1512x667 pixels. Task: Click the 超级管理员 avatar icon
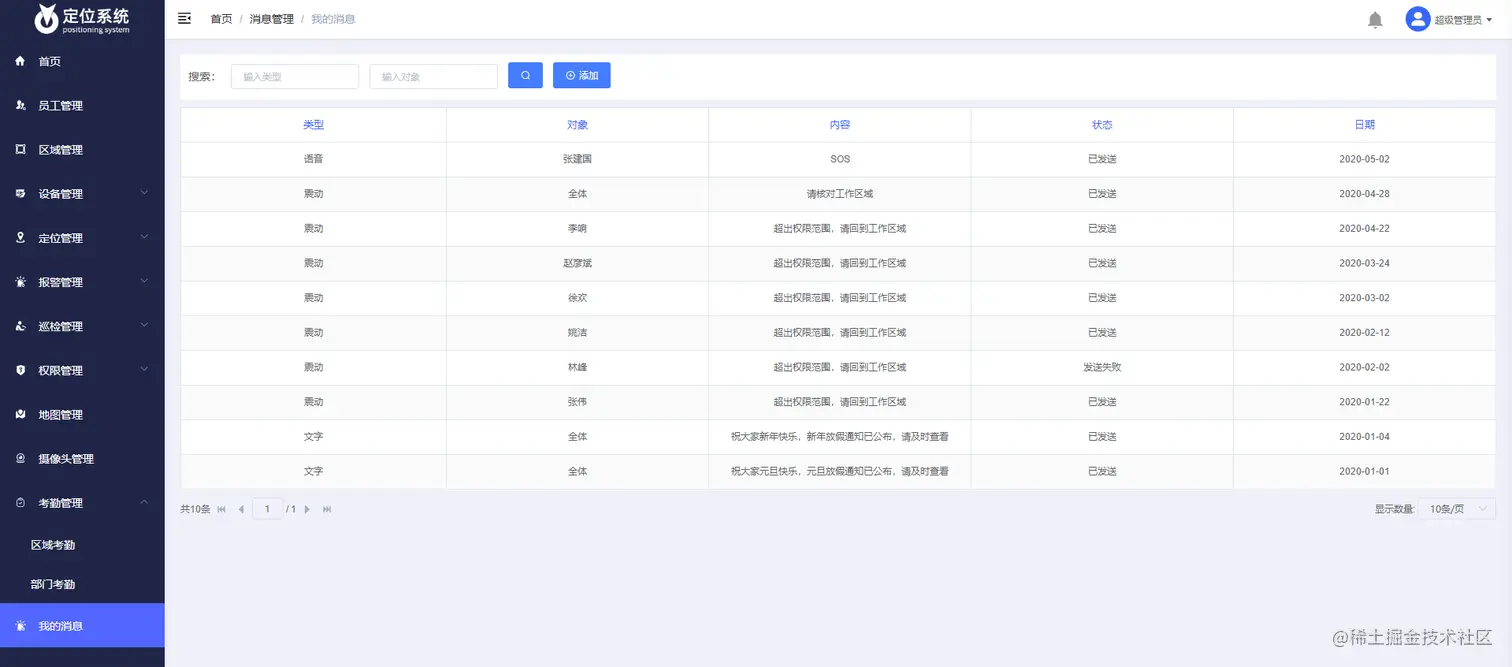(1417, 18)
